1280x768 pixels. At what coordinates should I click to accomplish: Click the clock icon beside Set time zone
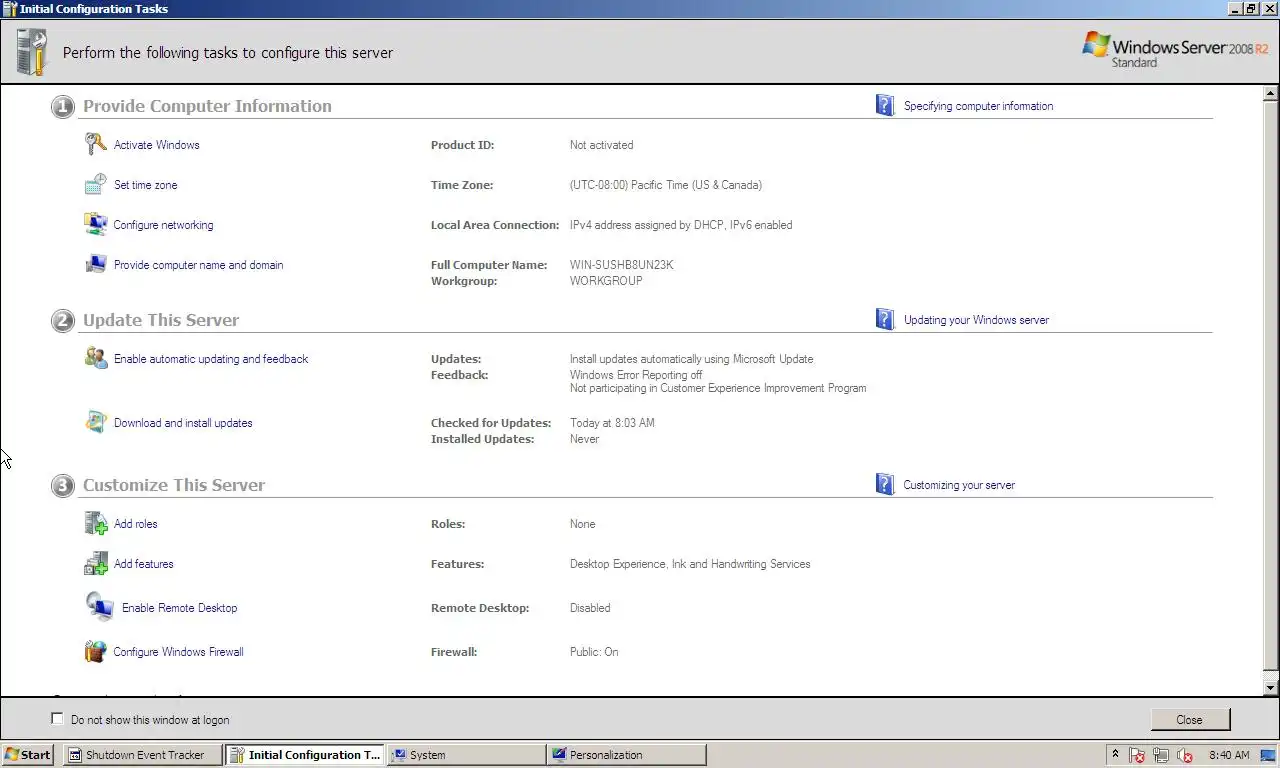coord(96,184)
